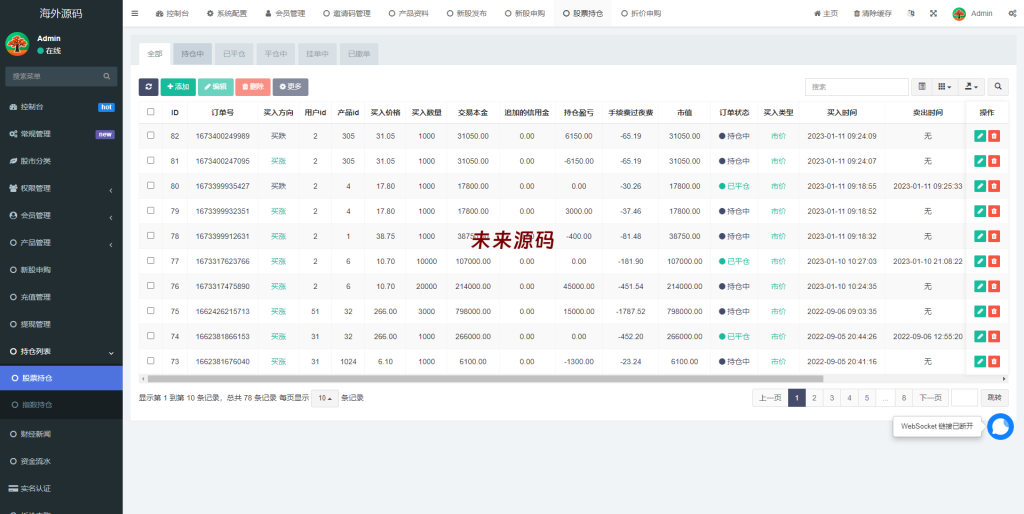Image resolution: width=1024 pixels, height=514 pixels.
Task: Check the box for row ID 82
Action: [x=151, y=135]
